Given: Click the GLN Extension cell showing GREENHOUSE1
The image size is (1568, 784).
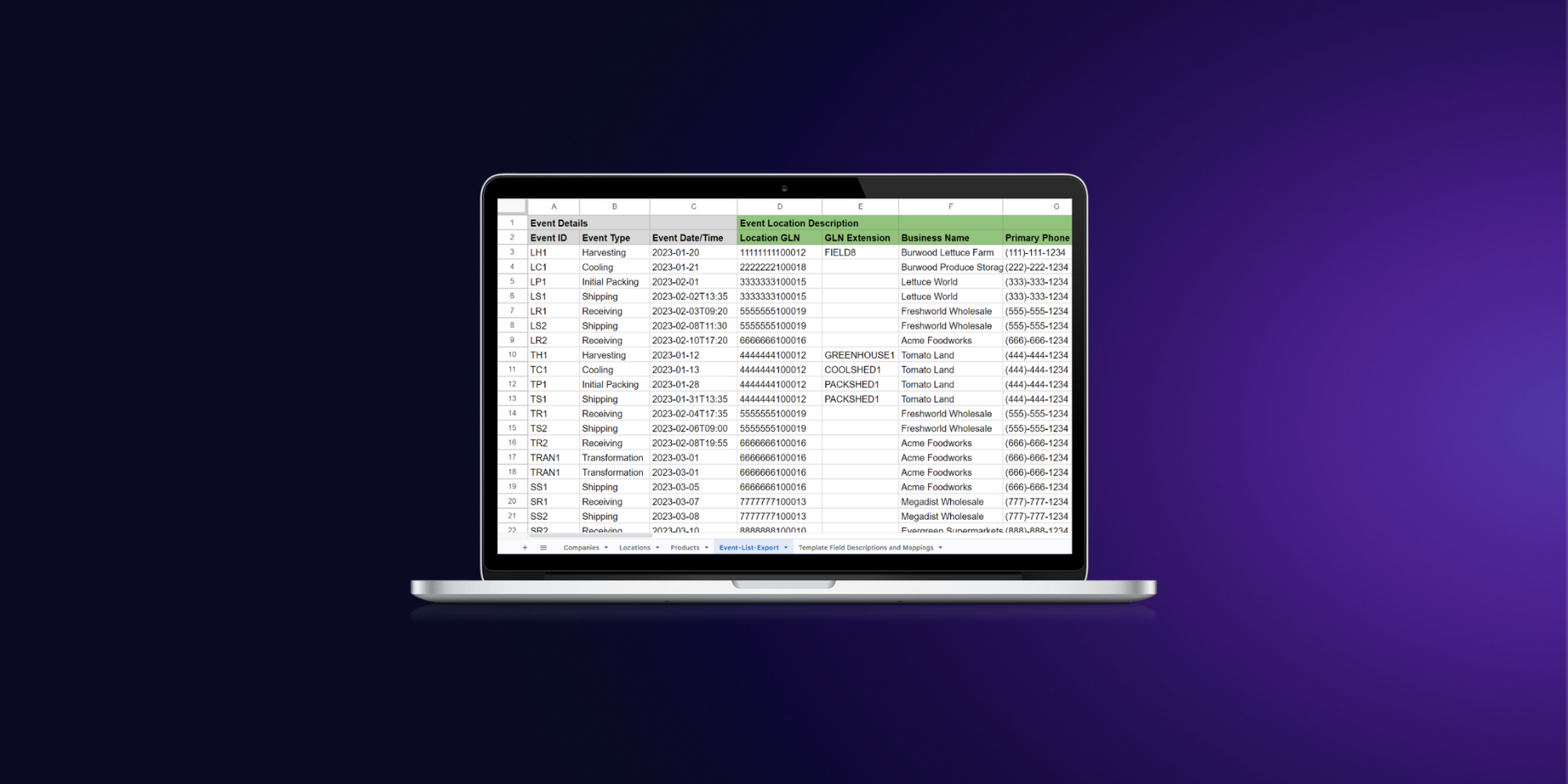Looking at the screenshot, I should point(859,355).
